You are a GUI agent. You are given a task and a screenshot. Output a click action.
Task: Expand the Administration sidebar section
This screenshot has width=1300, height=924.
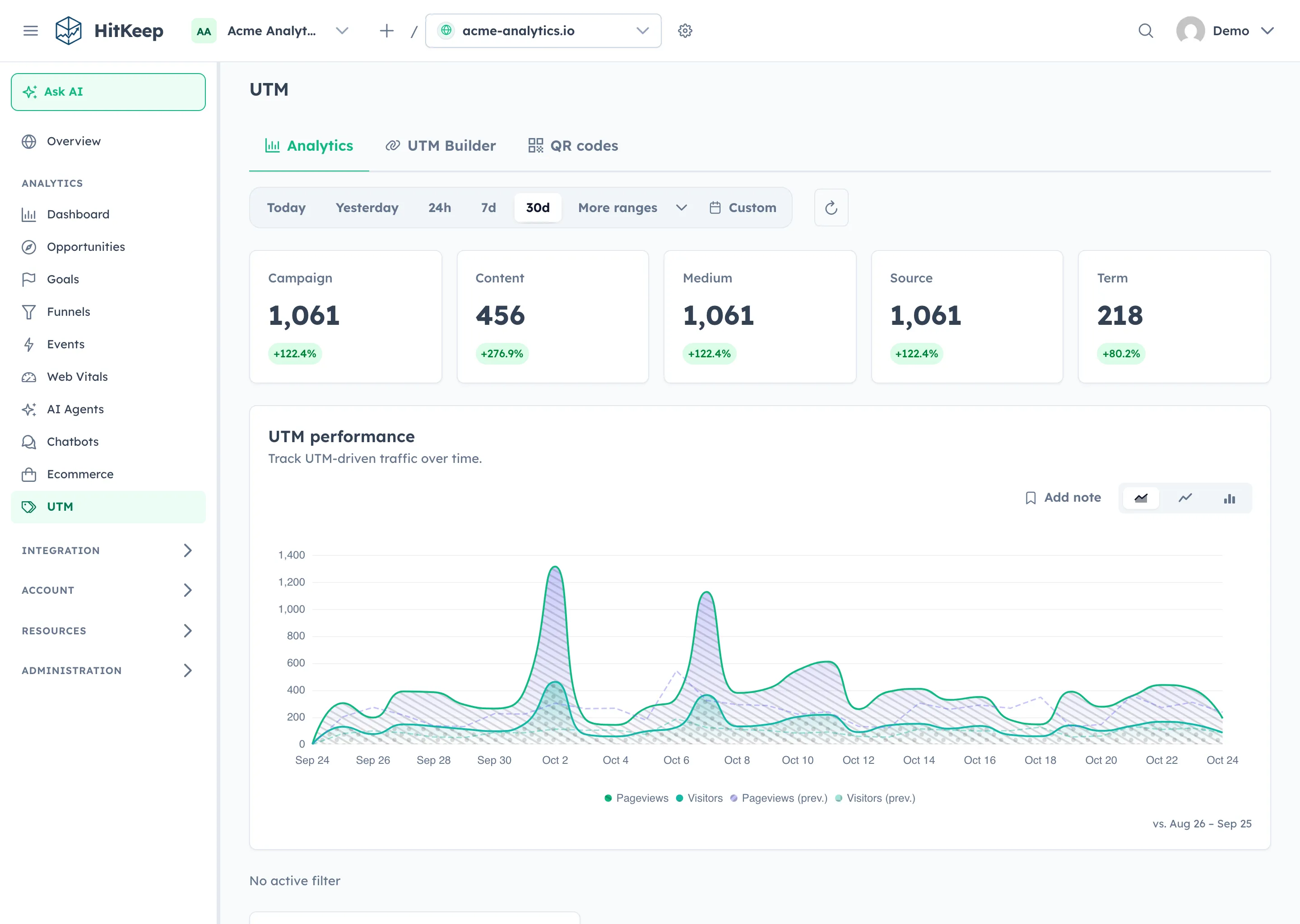tap(108, 670)
